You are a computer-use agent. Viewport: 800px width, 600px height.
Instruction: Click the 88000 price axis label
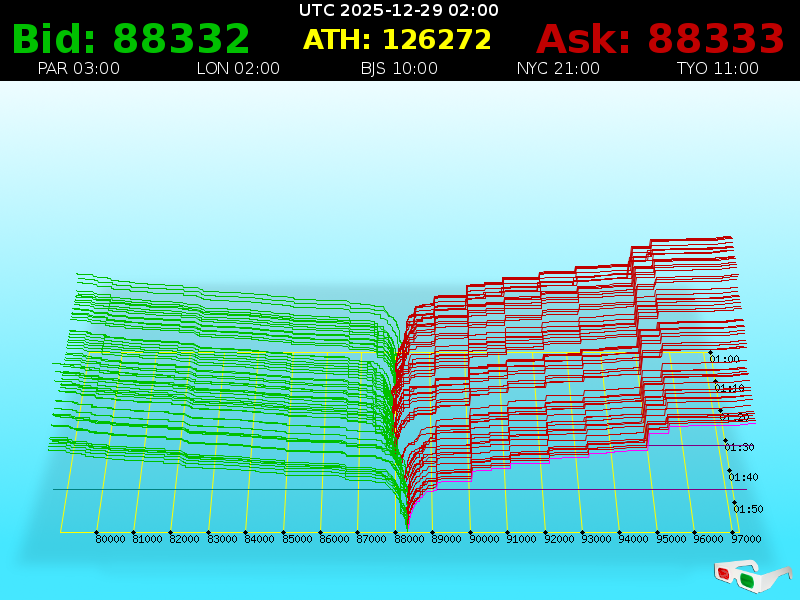(408, 539)
